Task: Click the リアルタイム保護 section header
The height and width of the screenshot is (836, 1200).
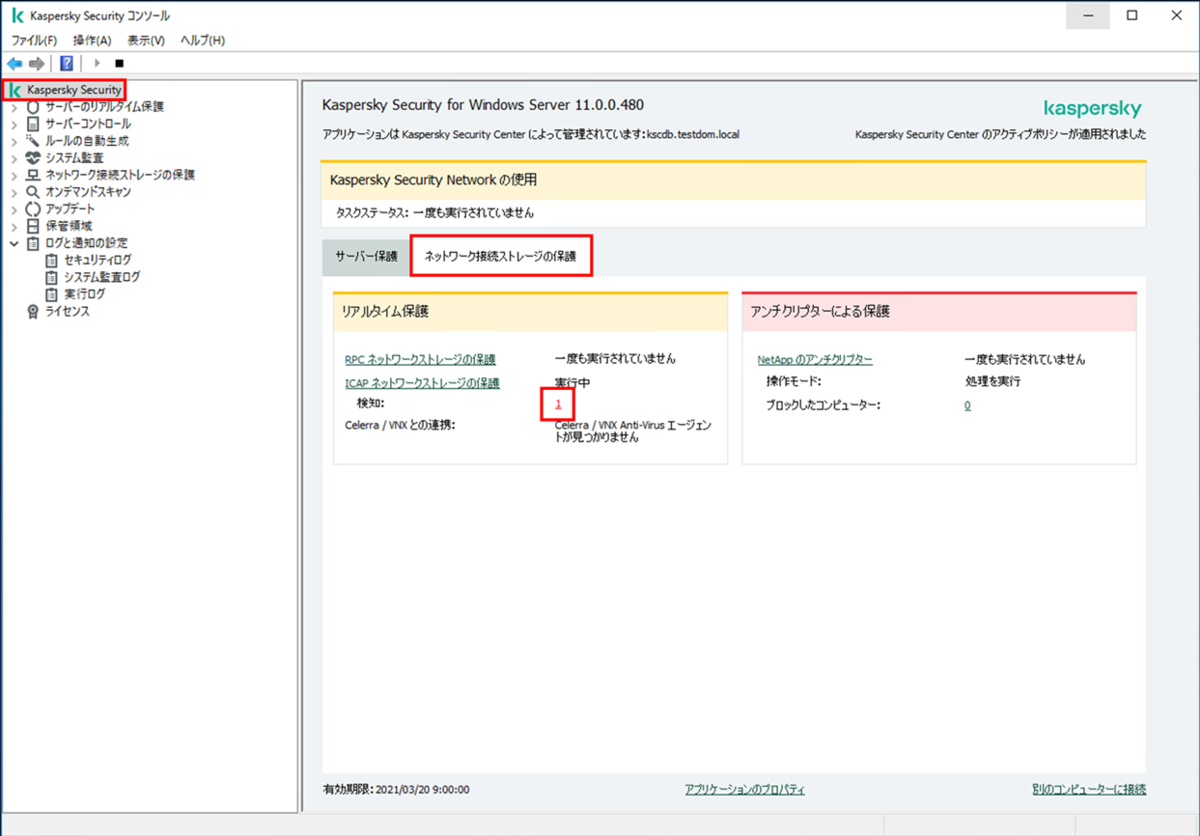Action: coord(530,312)
